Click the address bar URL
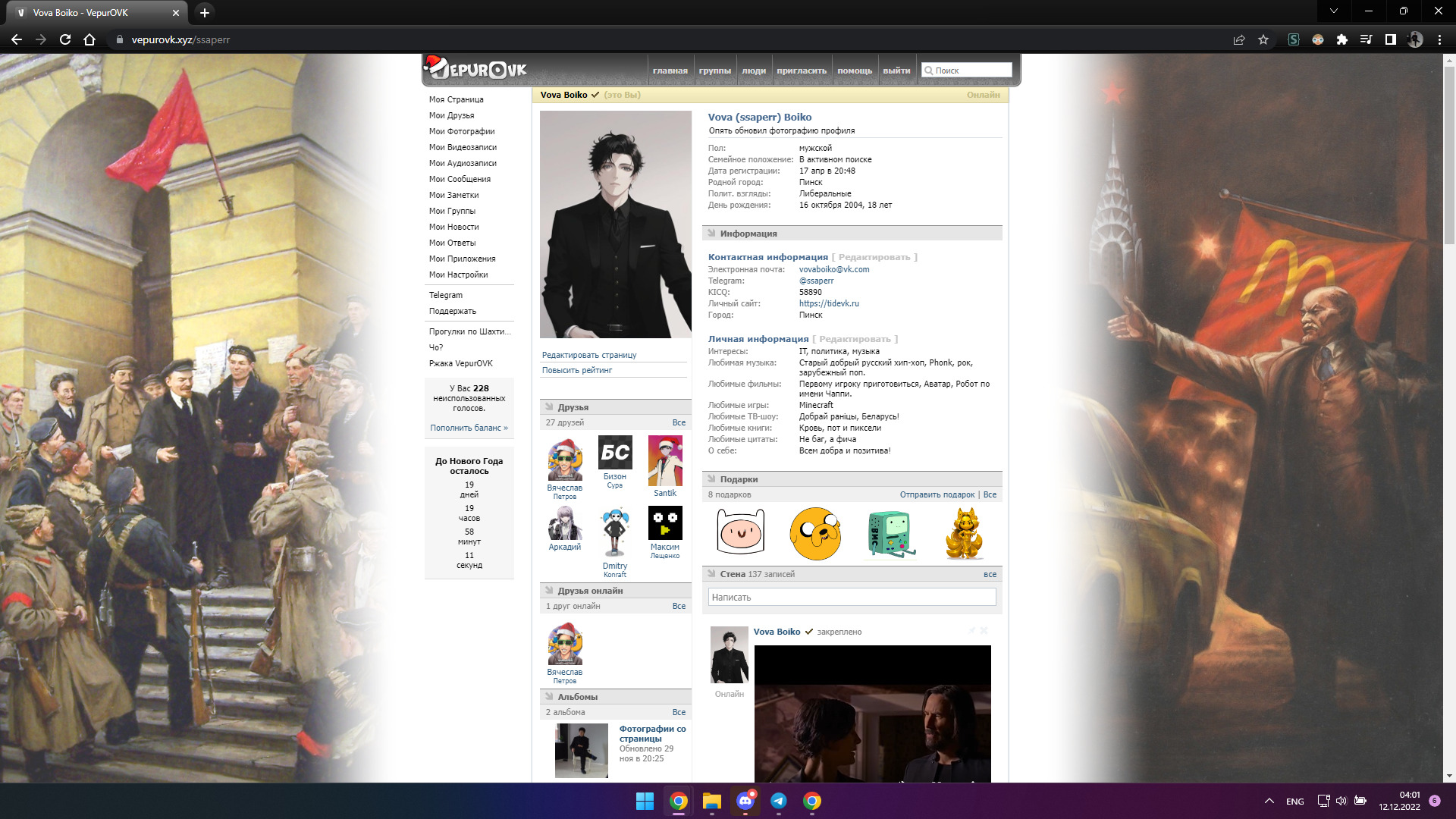This screenshot has width=1456, height=819. pos(180,39)
